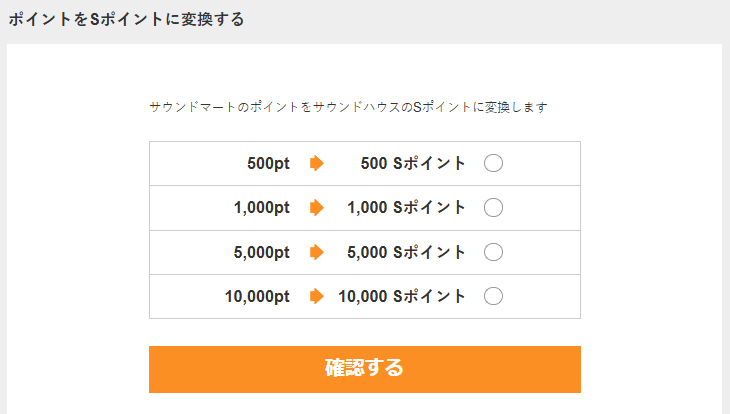Click the orange arrow beside 5,000pt
Screen dimensions: 730x414
[x=317, y=252]
